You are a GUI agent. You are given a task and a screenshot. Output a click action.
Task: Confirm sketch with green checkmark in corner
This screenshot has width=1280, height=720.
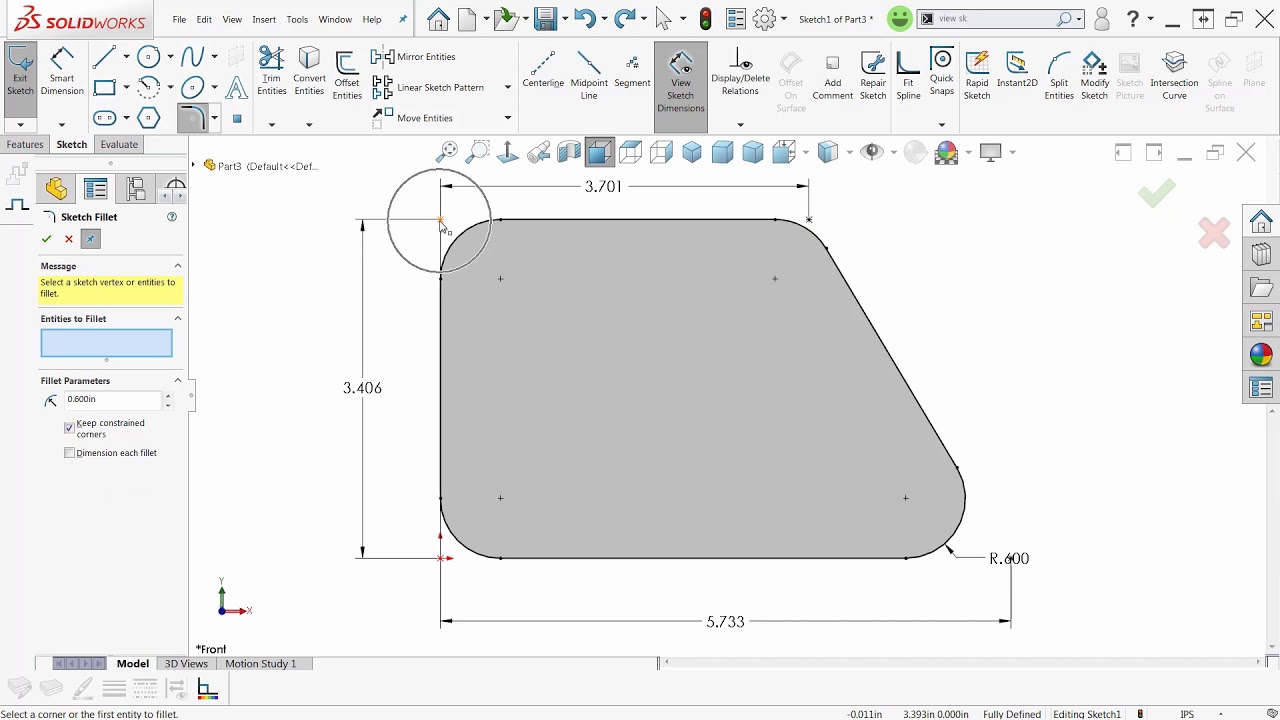(x=1156, y=193)
